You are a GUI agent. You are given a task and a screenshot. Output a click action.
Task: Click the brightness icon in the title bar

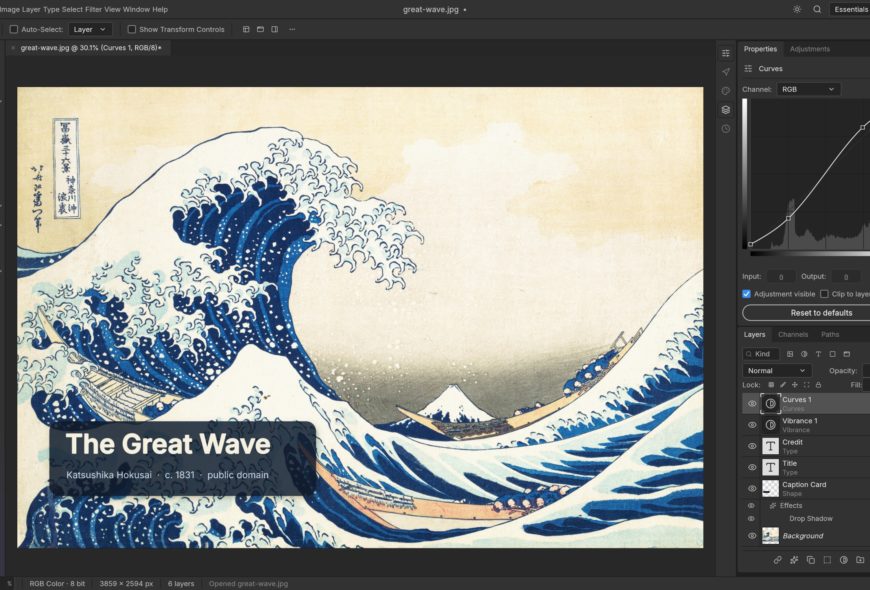tap(797, 9)
